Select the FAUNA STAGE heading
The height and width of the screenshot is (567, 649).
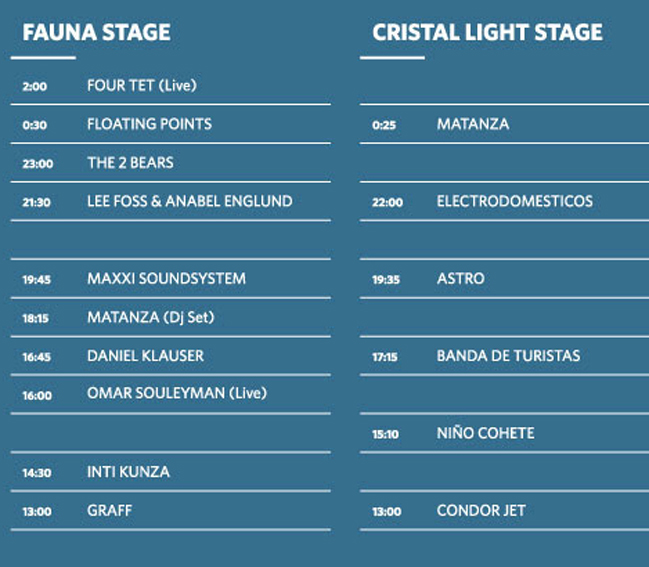coord(96,32)
